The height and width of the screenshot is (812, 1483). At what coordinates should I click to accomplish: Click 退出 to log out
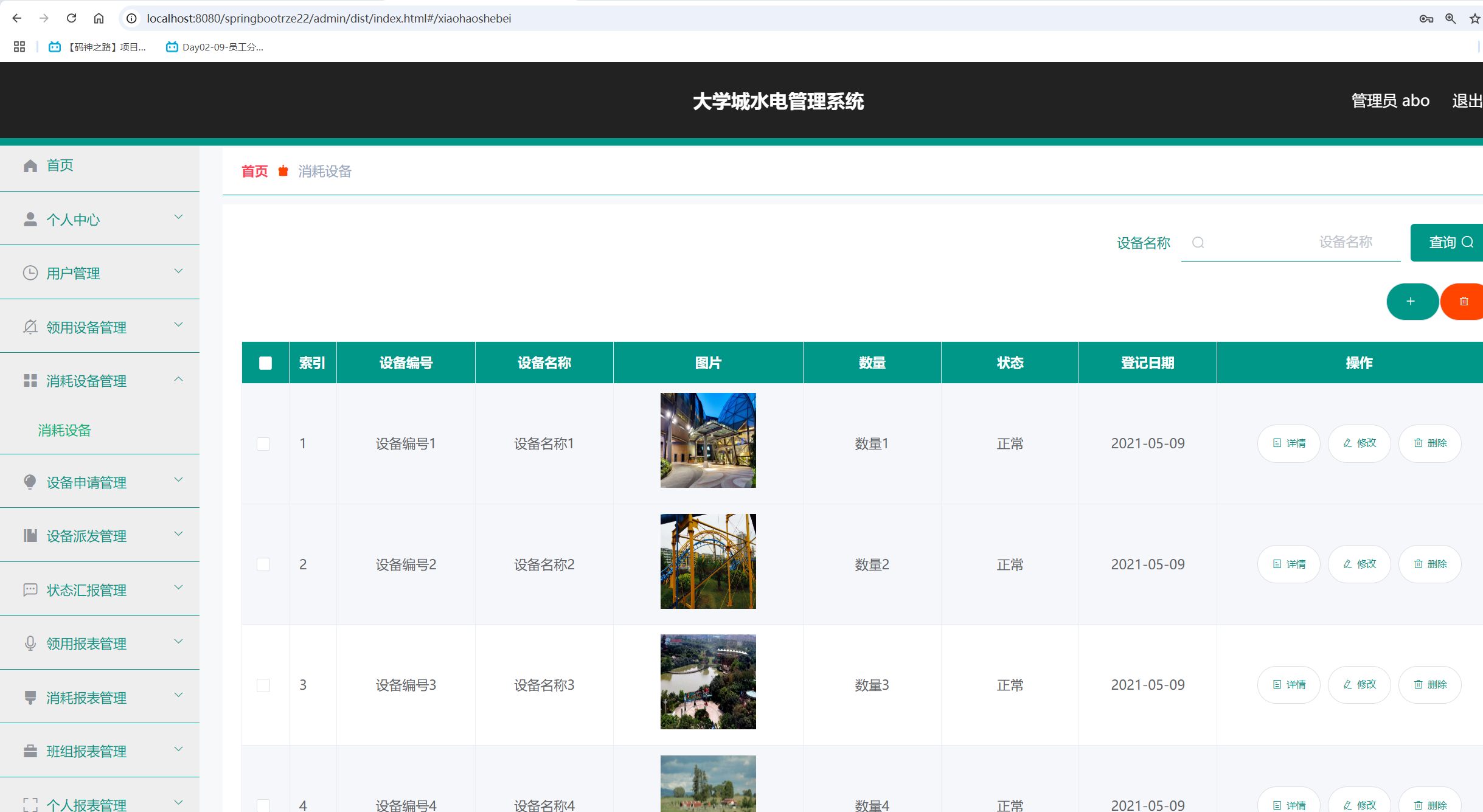click(1466, 100)
